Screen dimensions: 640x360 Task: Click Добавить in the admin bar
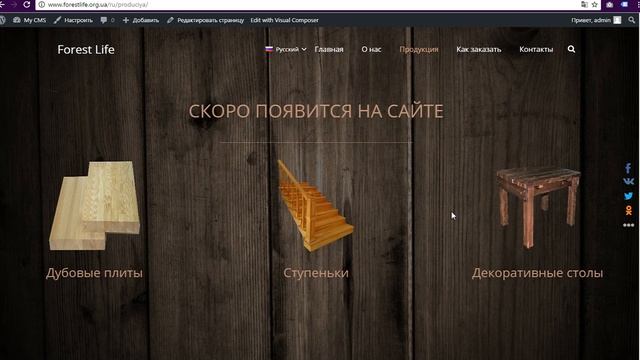pos(141,20)
